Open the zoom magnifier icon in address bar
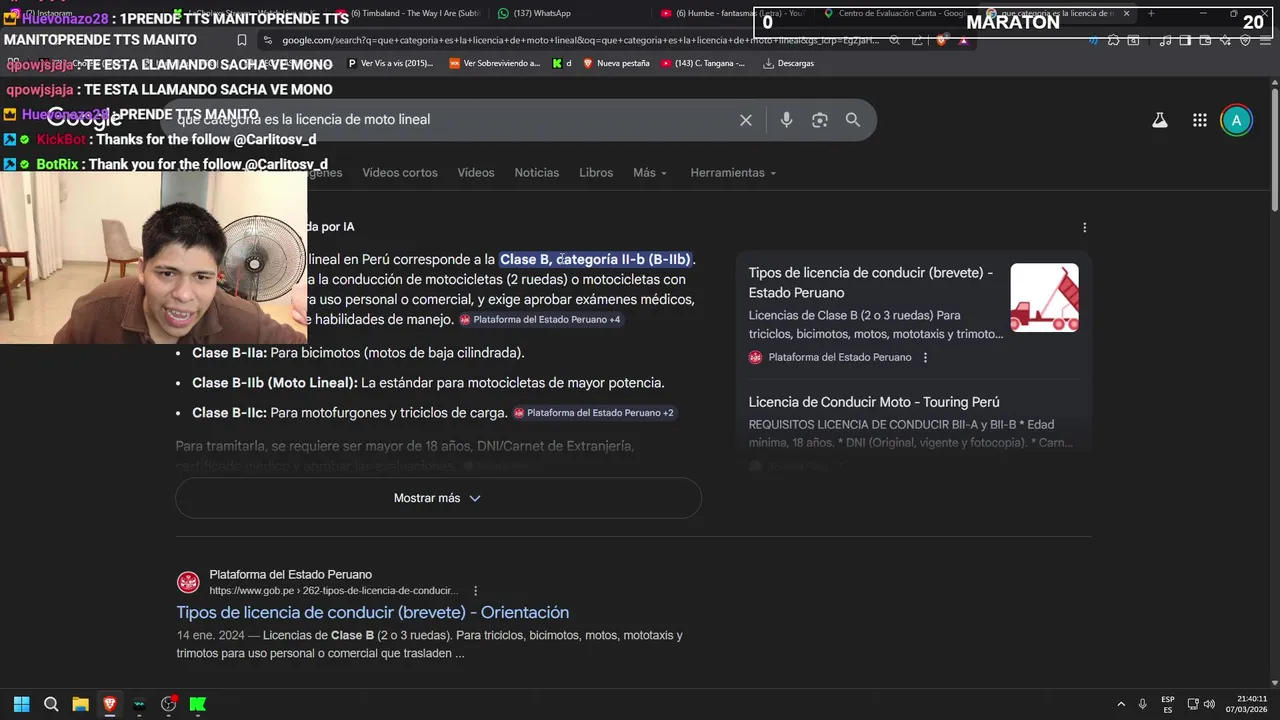 pyautogui.click(x=895, y=40)
